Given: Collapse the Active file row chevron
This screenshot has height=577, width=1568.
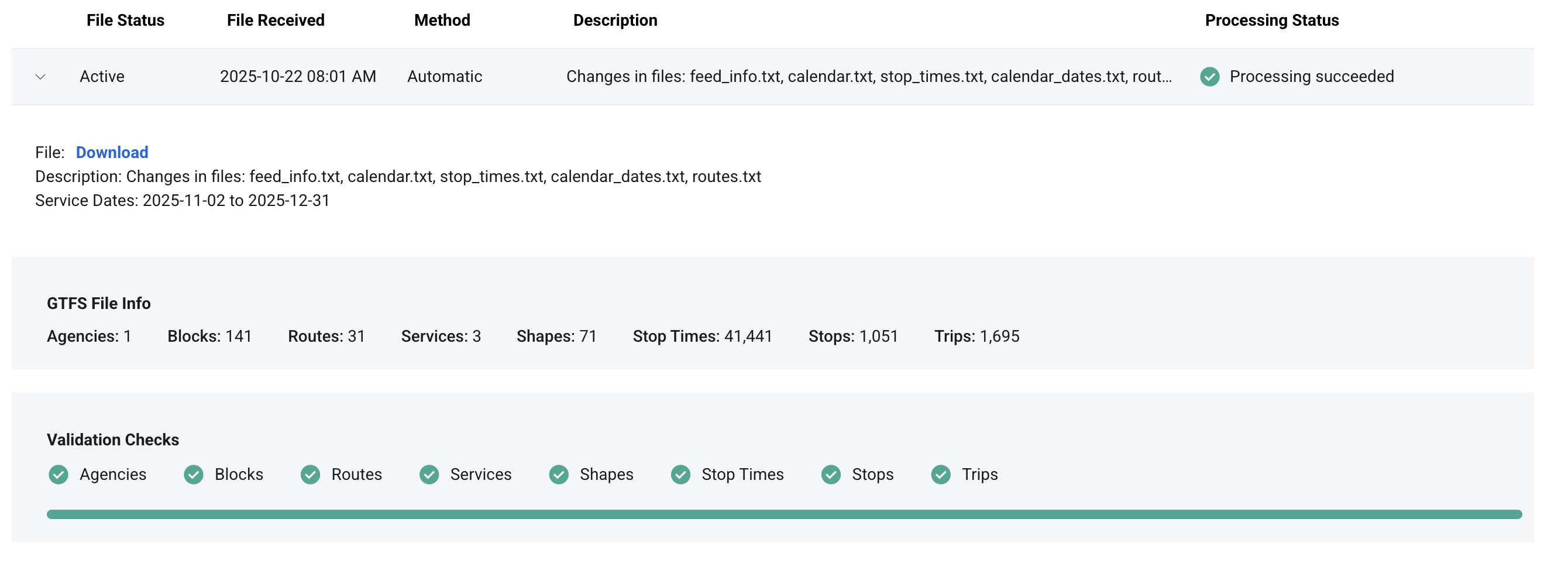Looking at the screenshot, I should [x=41, y=77].
